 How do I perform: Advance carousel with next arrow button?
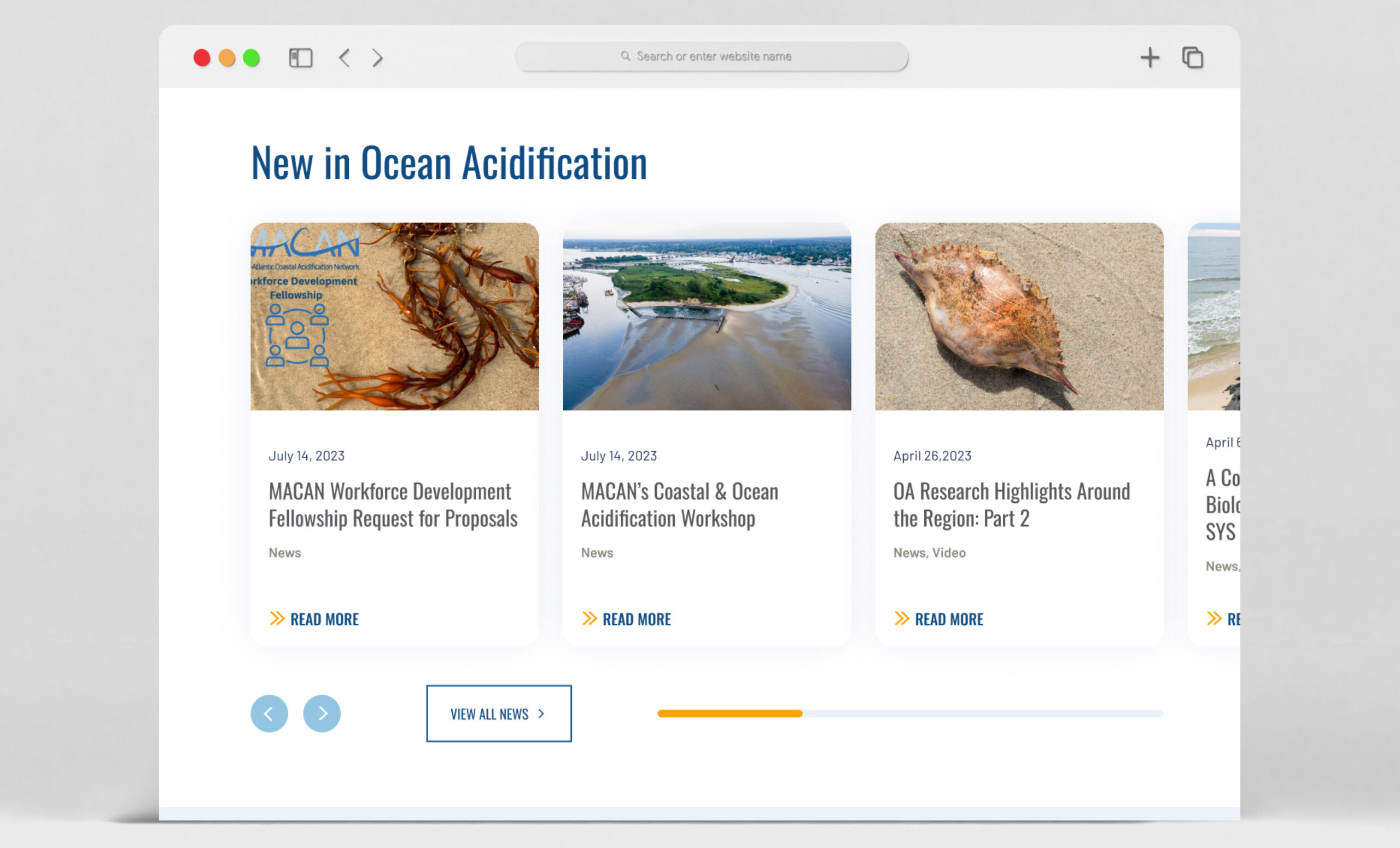pyautogui.click(x=322, y=713)
